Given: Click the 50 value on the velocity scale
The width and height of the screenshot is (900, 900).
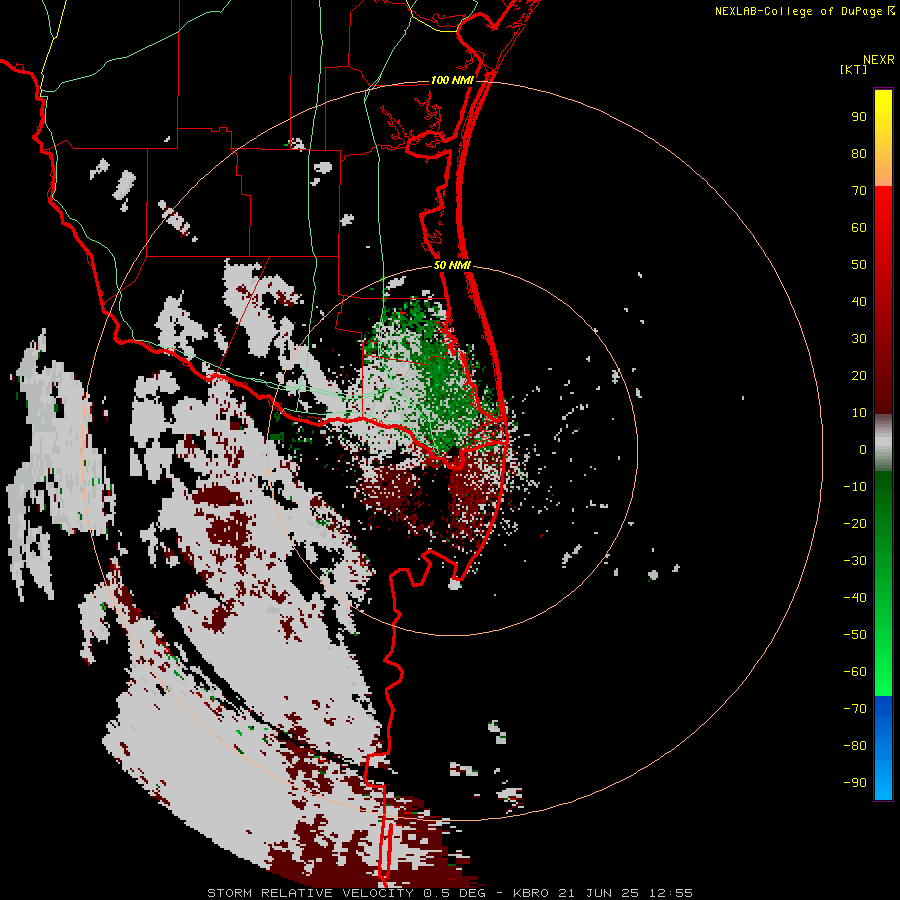Looking at the screenshot, I should (859, 265).
